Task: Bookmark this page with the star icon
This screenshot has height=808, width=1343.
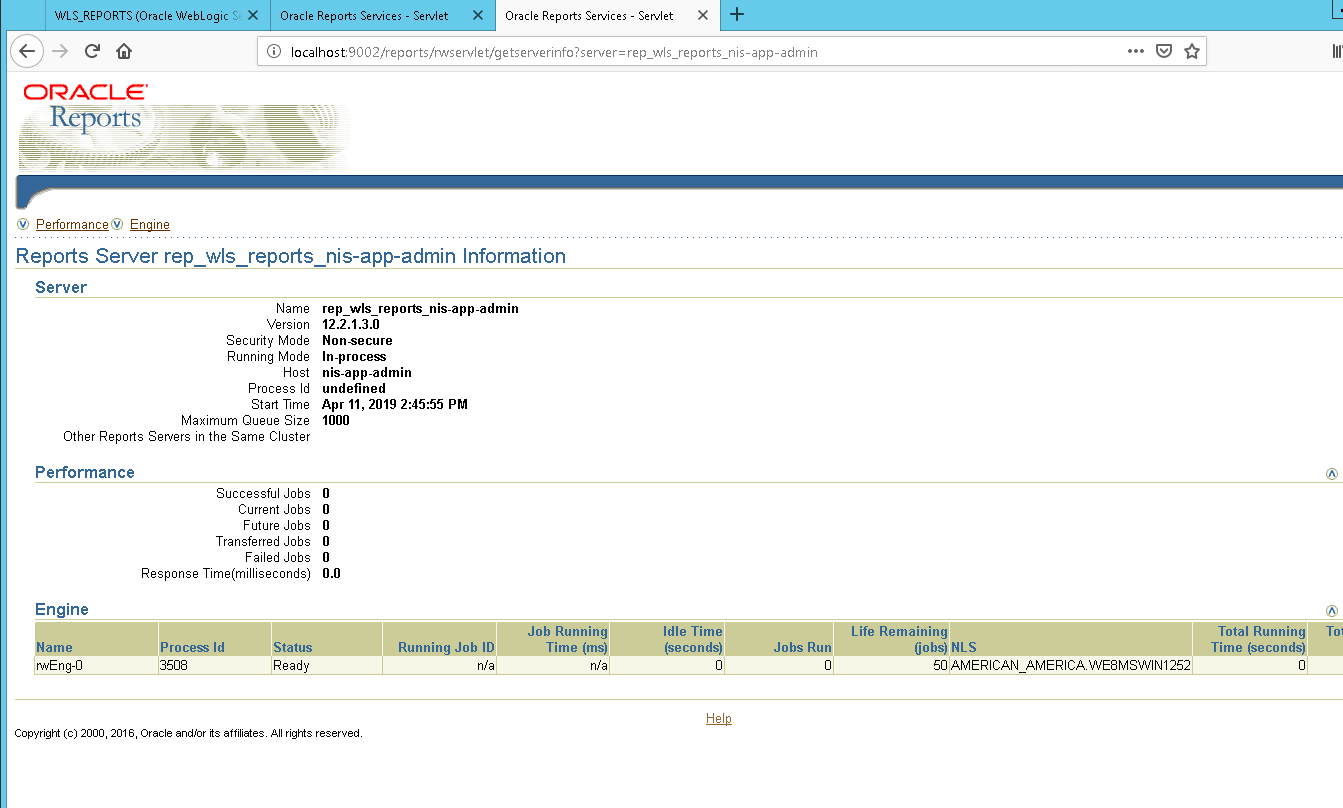Action: [x=1191, y=51]
